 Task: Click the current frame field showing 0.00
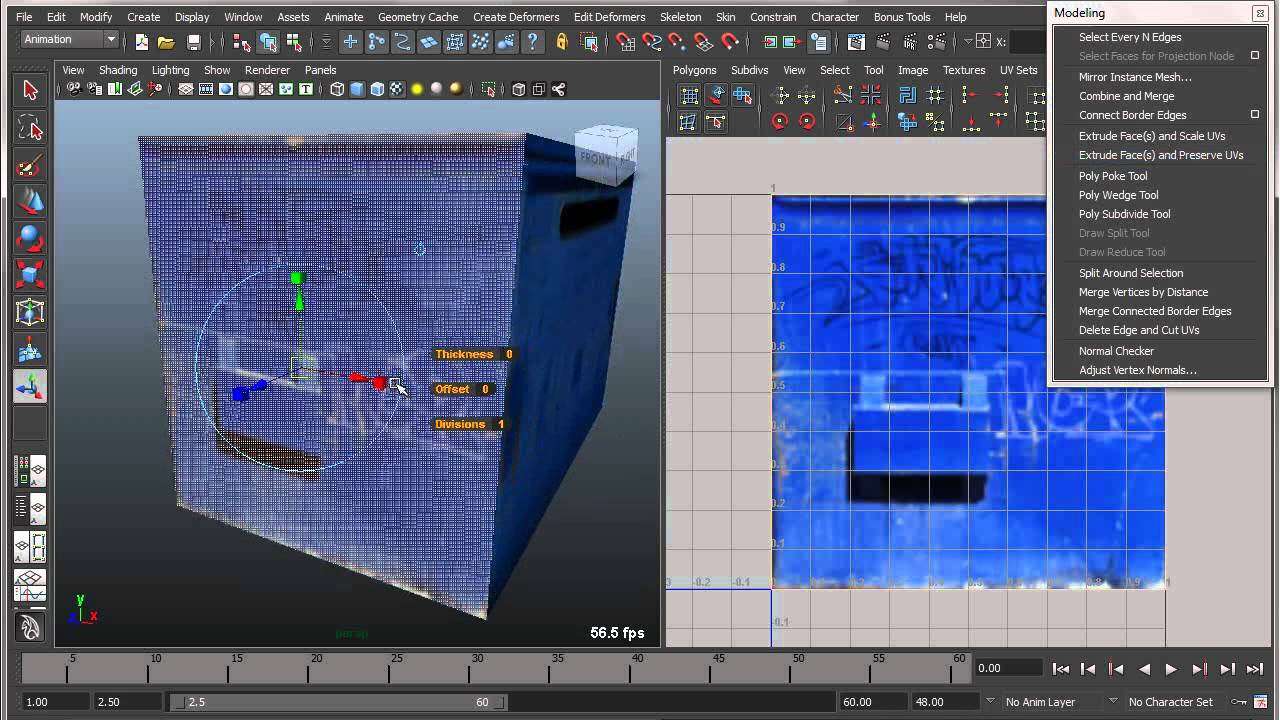click(1008, 668)
